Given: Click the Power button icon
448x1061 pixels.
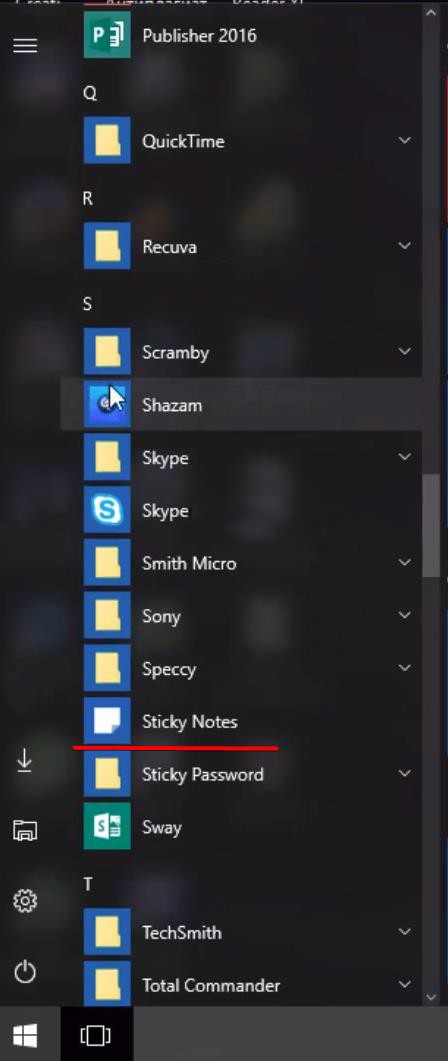Looking at the screenshot, I should tap(25, 972).
